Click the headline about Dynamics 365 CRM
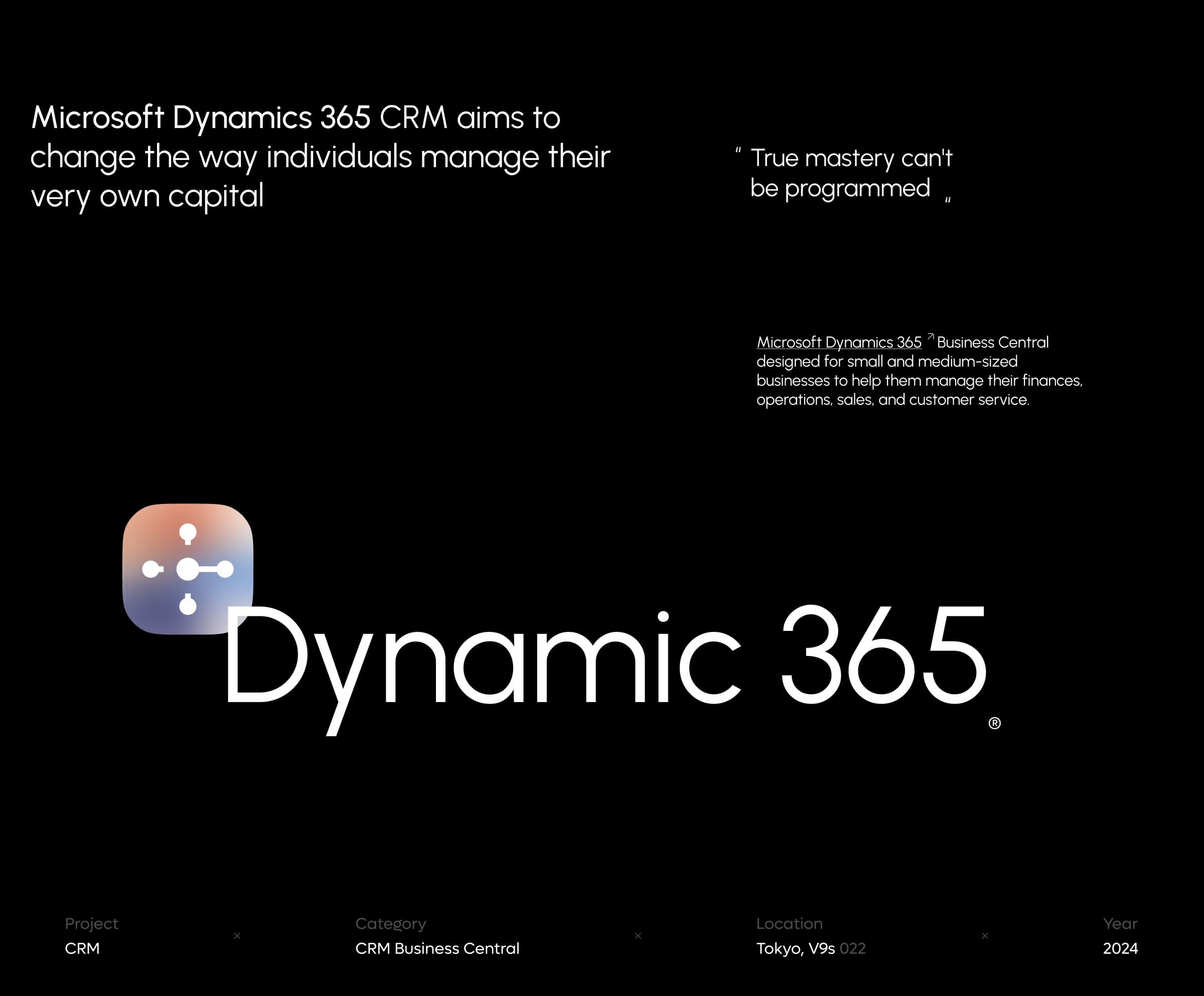1204x996 pixels. click(320, 156)
